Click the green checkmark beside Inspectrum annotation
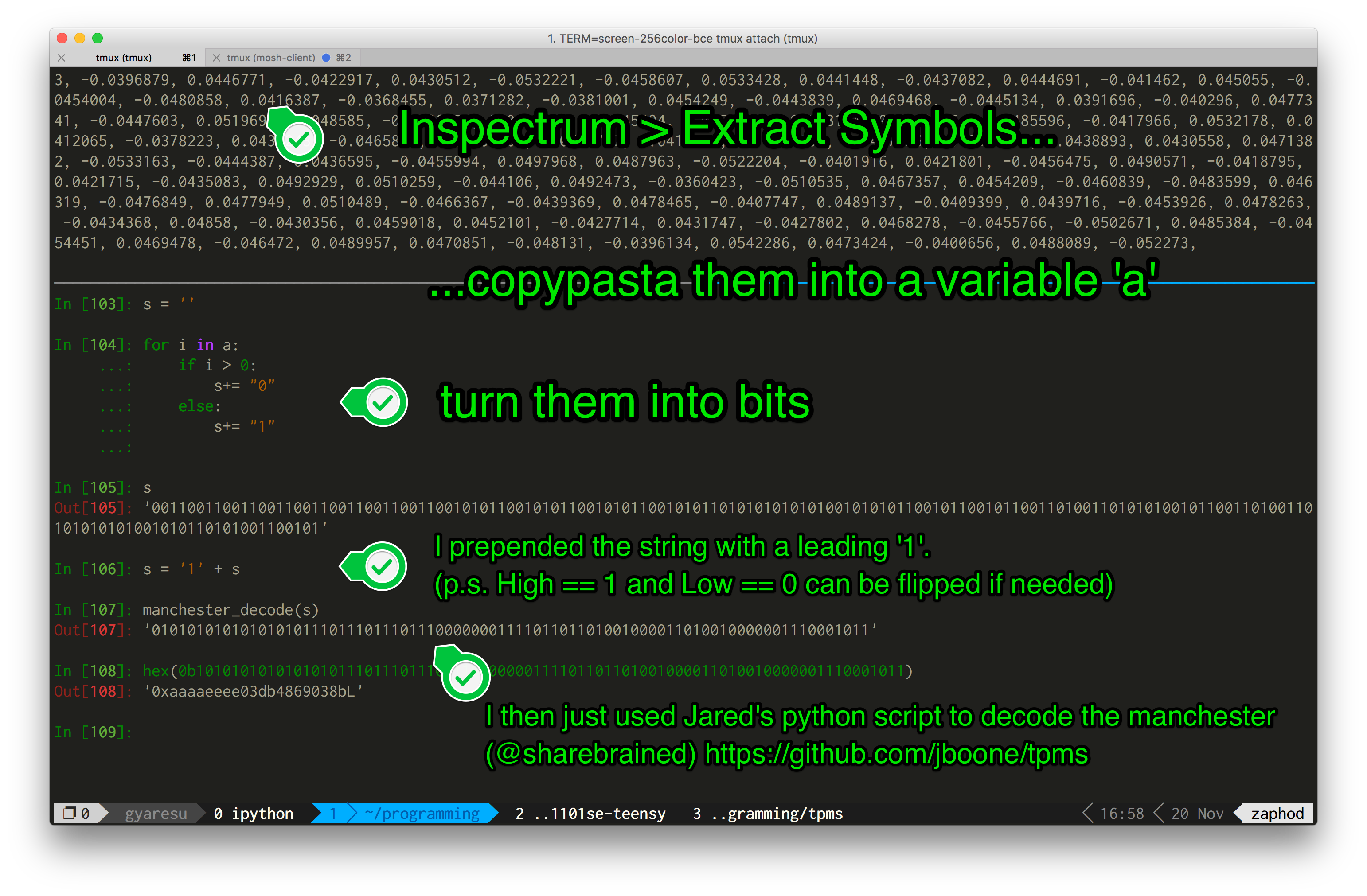The image size is (1367, 896). pyautogui.click(x=299, y=138)
